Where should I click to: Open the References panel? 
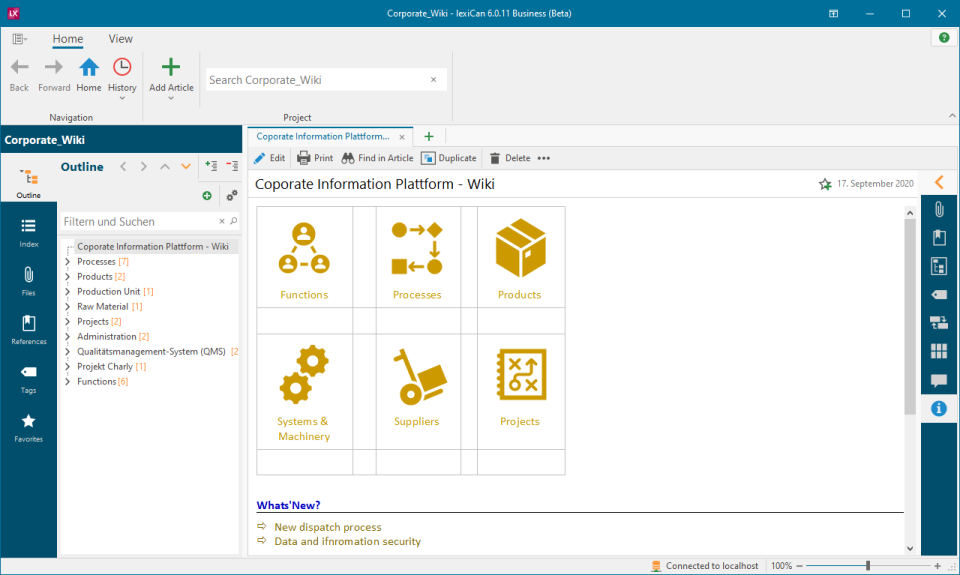tap(28, 329)
